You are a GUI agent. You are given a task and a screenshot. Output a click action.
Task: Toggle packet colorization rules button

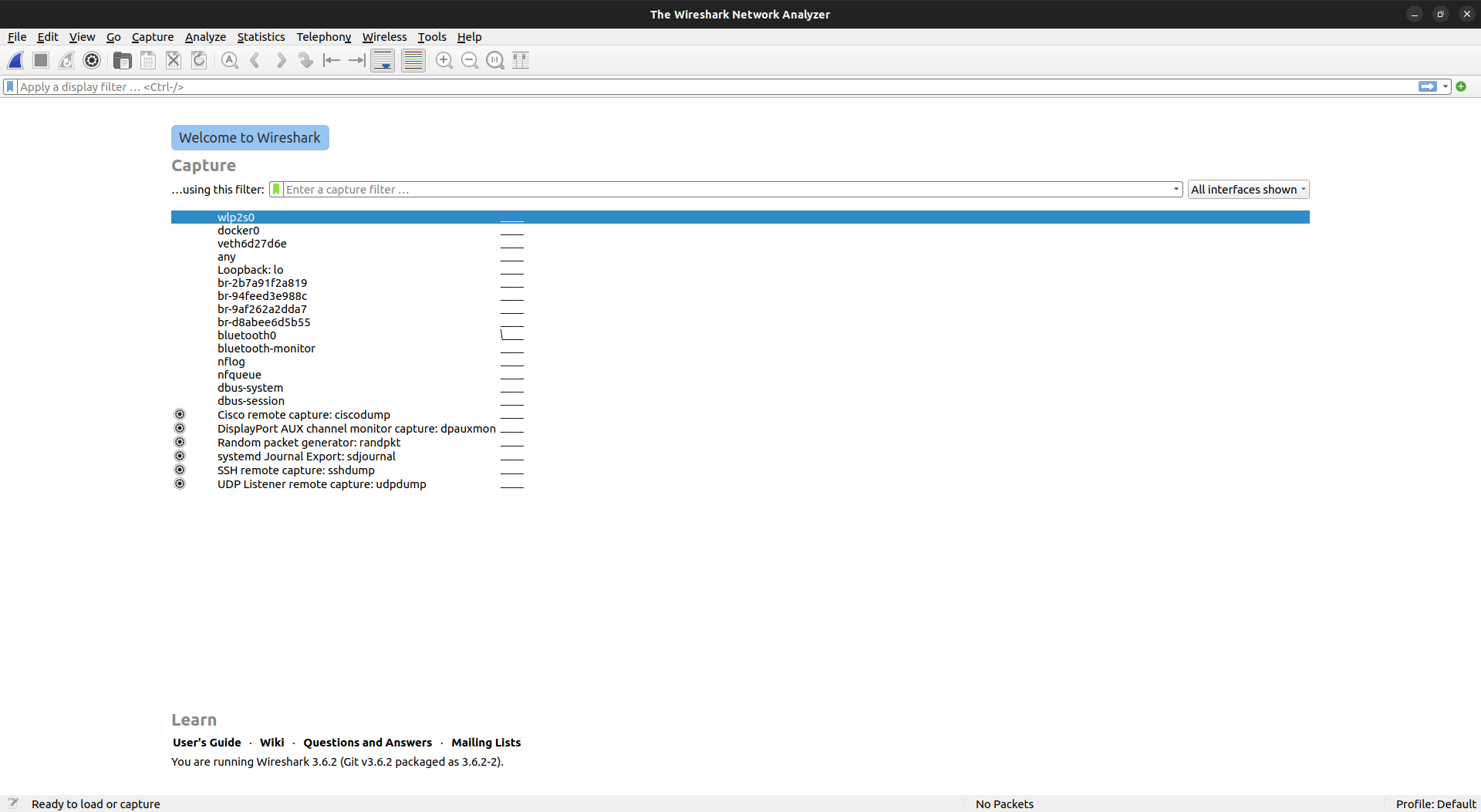(413, 60)
